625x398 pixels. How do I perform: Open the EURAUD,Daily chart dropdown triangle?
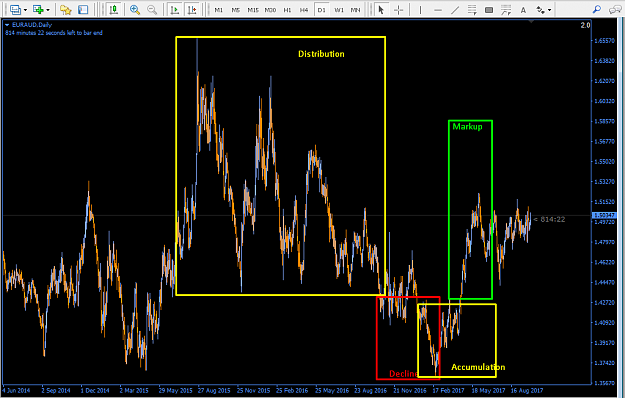(7, 25)
